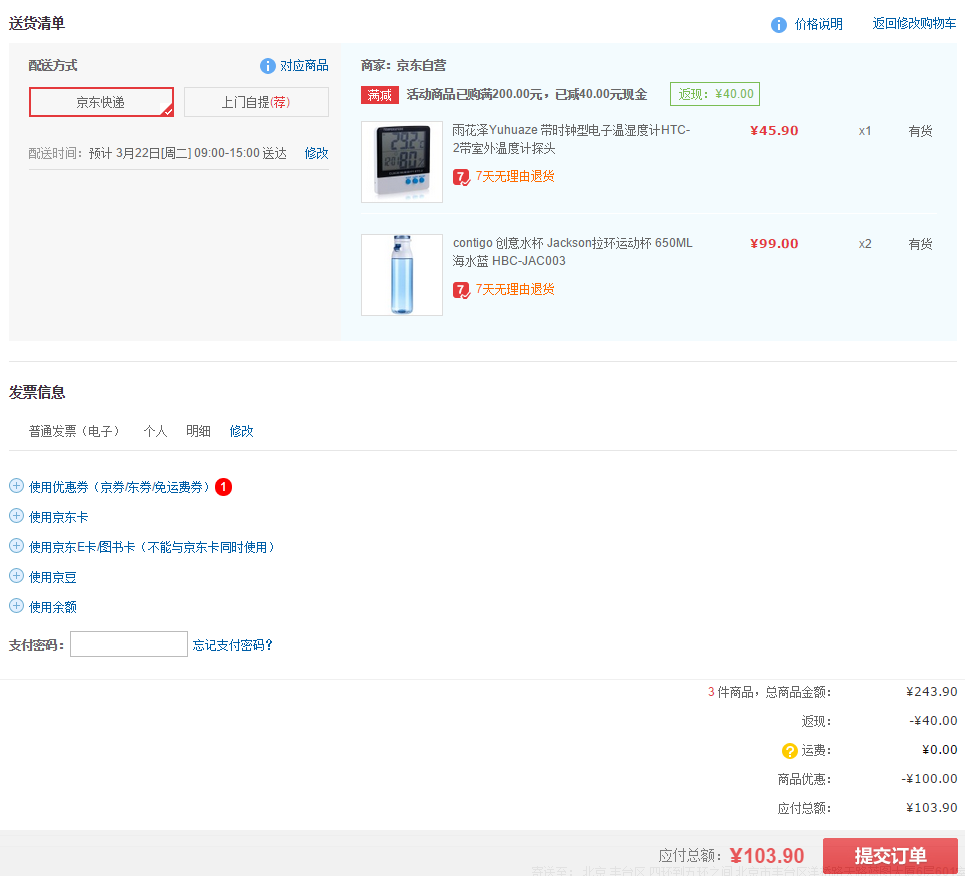Click the ¥243.90 total goods amount
This screenshot has width=965, height=876.
click(931, 692)
